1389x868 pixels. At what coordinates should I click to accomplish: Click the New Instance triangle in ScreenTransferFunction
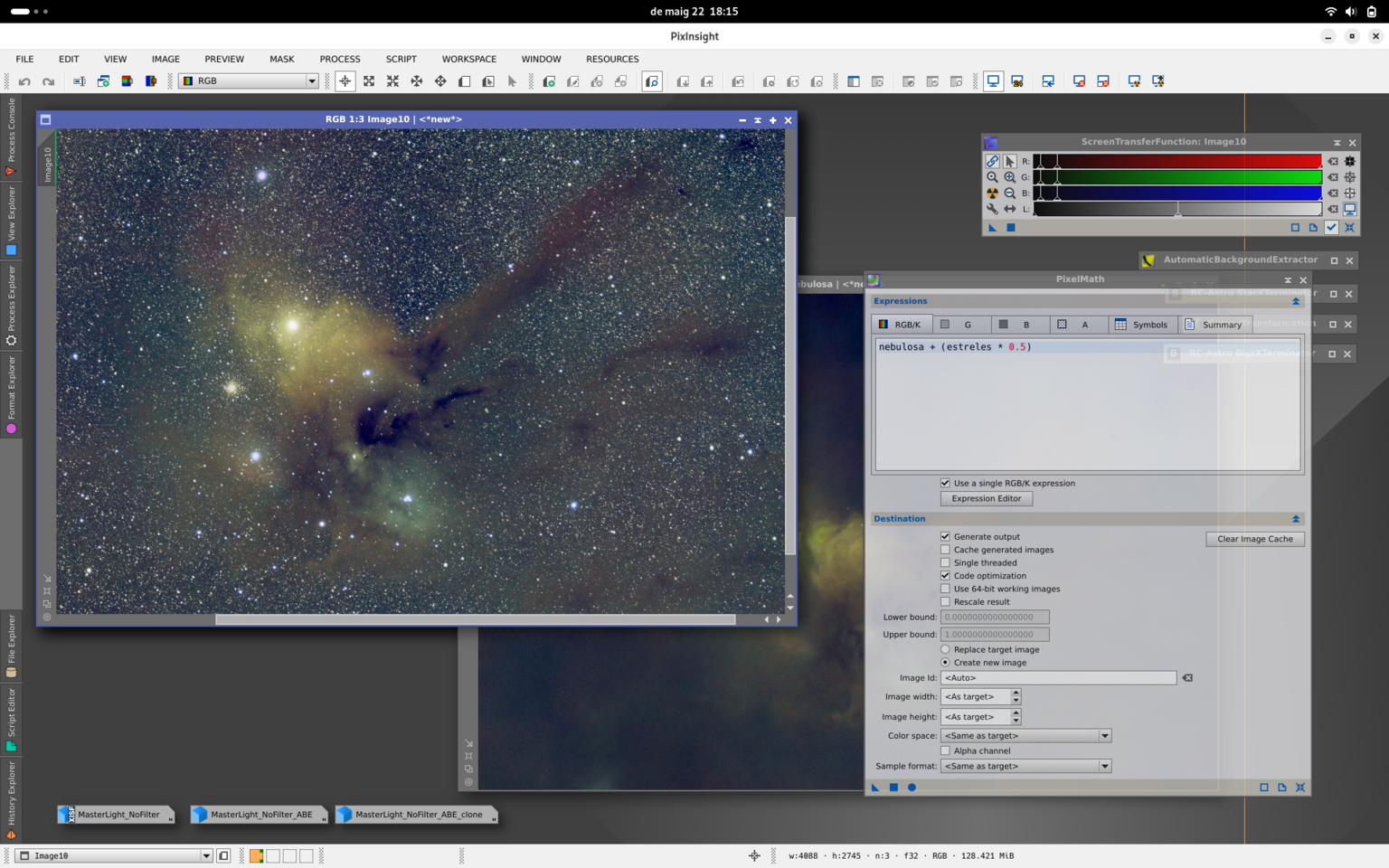(x=992, y=228)
